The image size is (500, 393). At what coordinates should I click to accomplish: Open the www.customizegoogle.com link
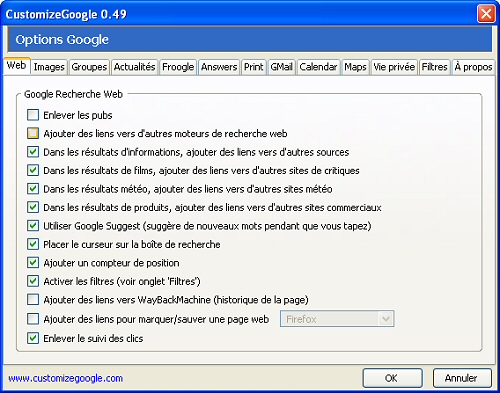66,378
